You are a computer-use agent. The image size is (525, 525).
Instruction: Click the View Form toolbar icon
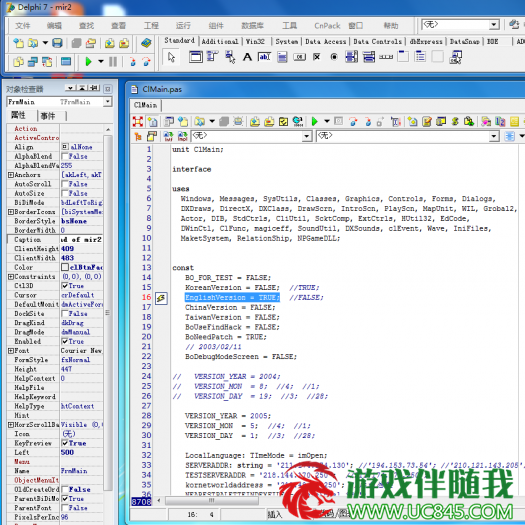(x=32, y=62)
